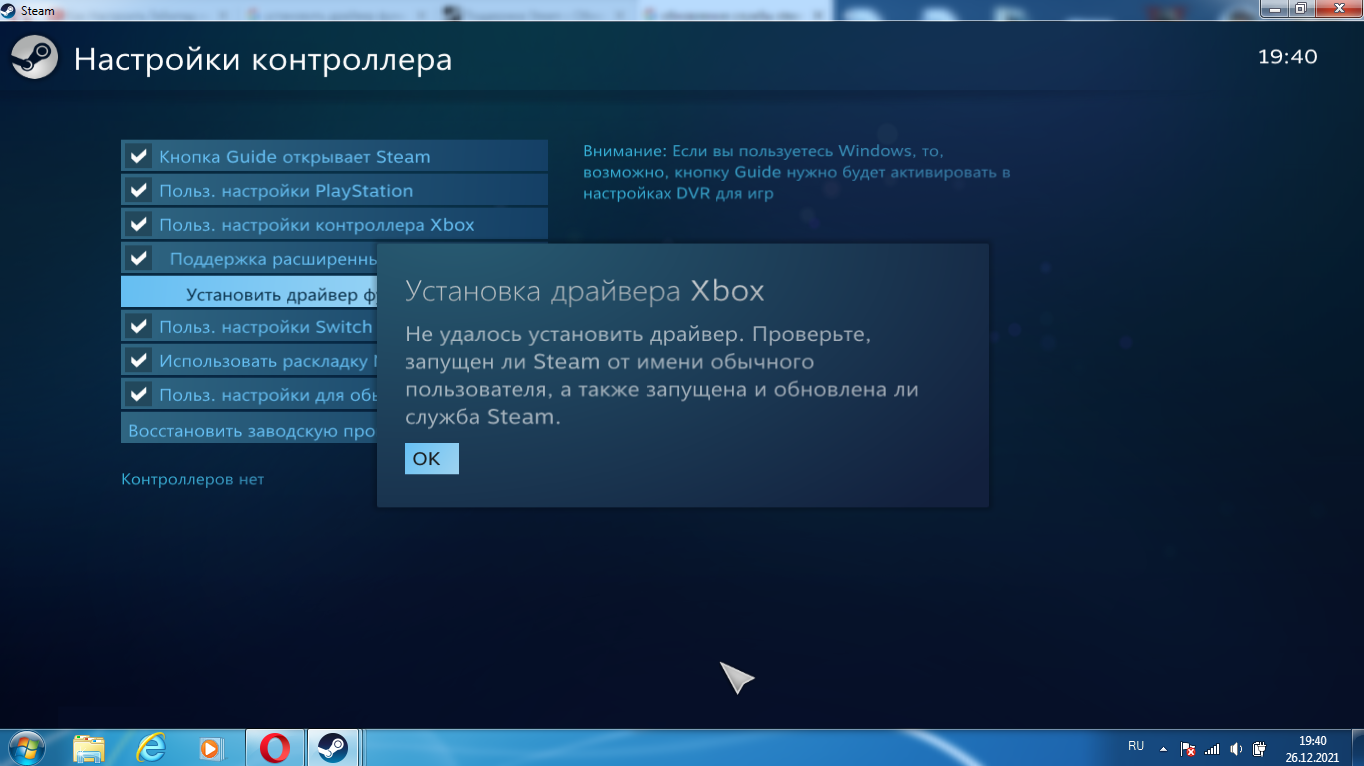Screen dimensions: 1364x766
Task: Click Установить драйвер button
Action: click(x=249, y=292)
